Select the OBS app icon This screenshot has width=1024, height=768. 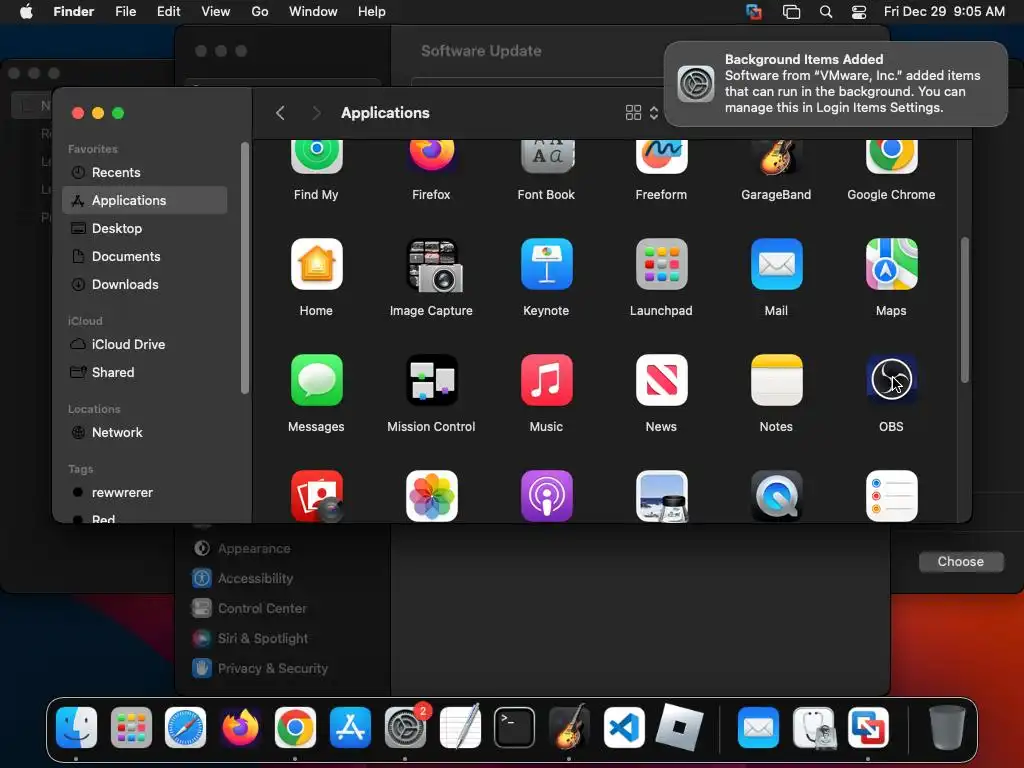tap(891, 380)
